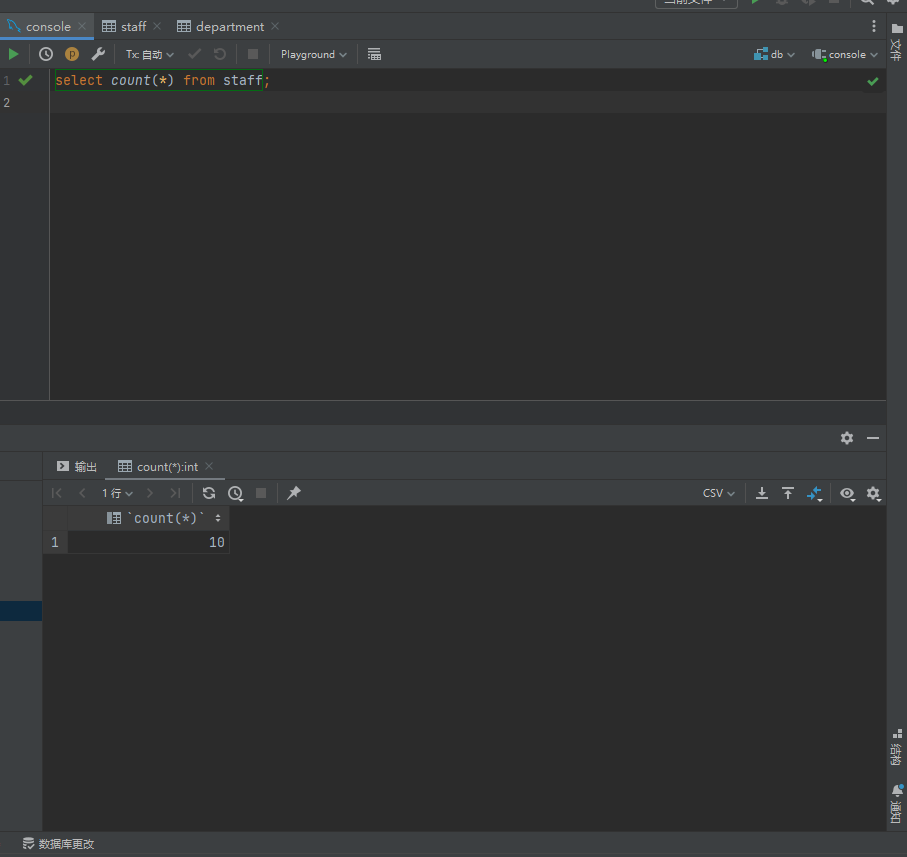
Task: Close the department tab
Action: pyautogui.click(x=275, y=27)
